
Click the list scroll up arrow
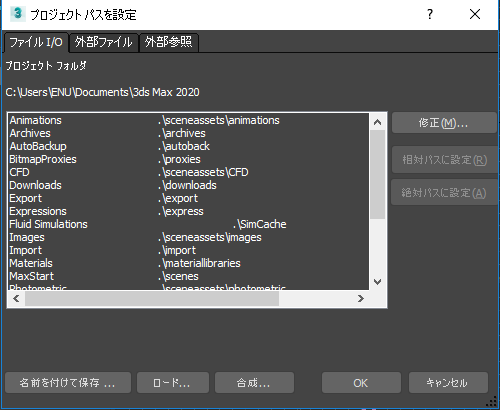pos(377,122)
